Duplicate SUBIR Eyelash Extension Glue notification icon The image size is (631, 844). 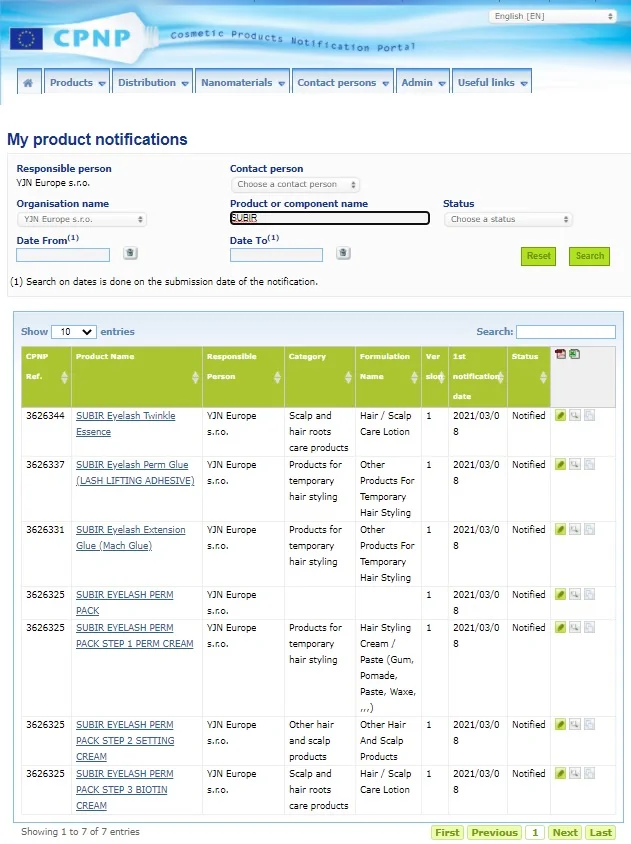(590, 530)
